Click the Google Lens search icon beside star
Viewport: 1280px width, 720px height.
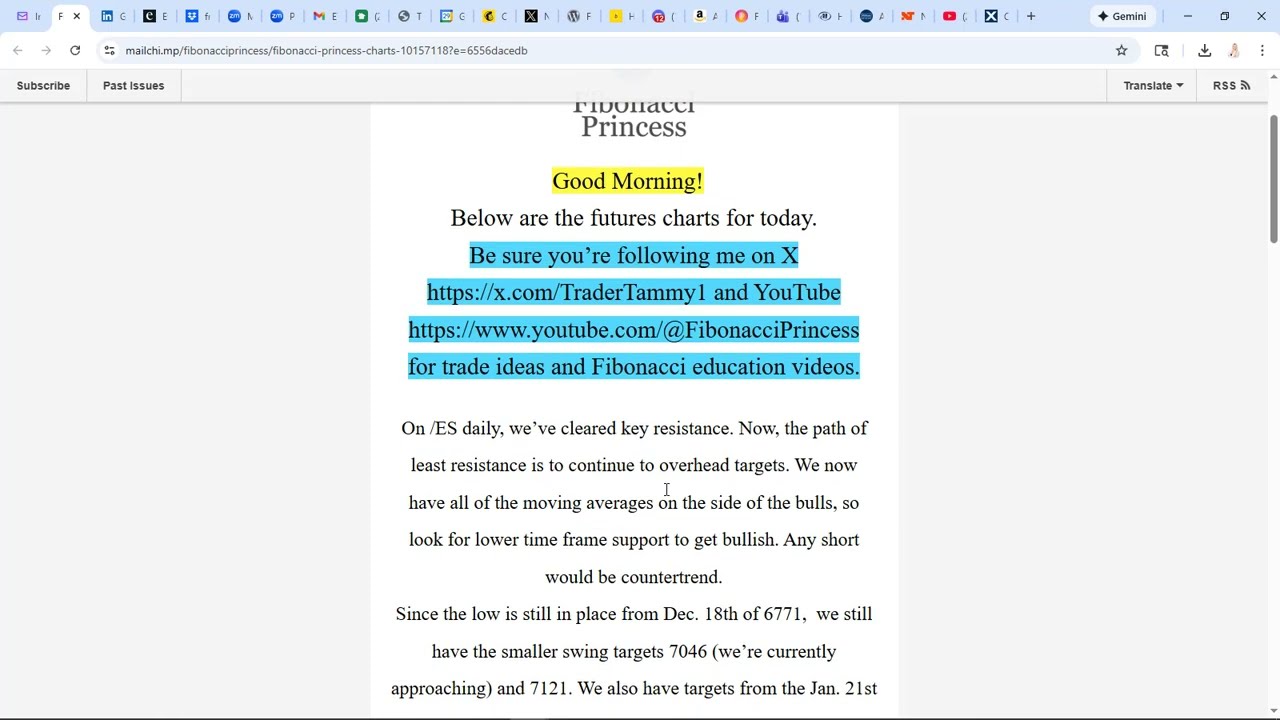[x=1161, y=50]
